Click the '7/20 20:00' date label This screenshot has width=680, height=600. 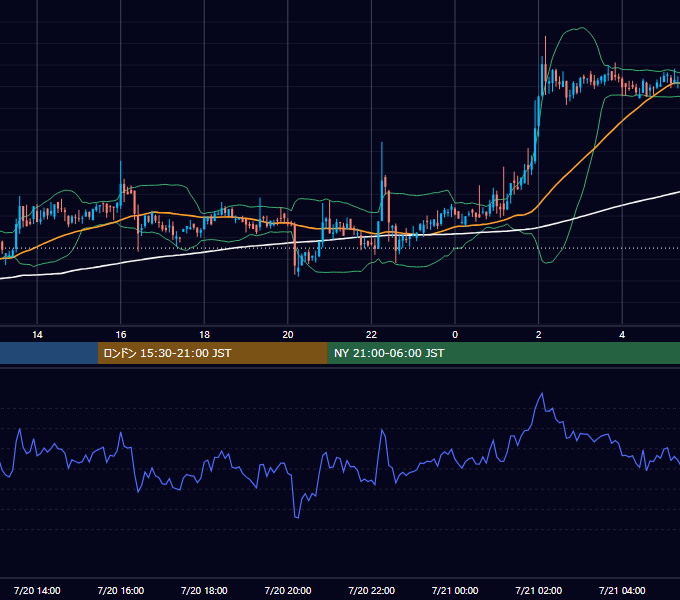288,590
